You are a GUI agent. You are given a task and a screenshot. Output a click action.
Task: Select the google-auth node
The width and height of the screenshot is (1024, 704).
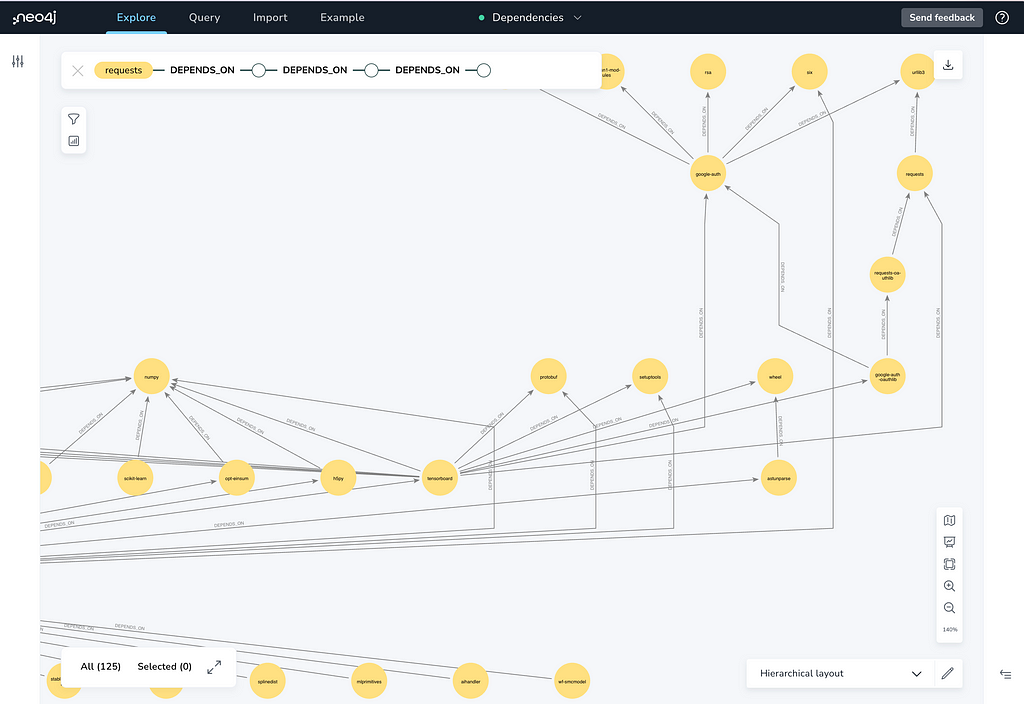(x=708, y=174)
